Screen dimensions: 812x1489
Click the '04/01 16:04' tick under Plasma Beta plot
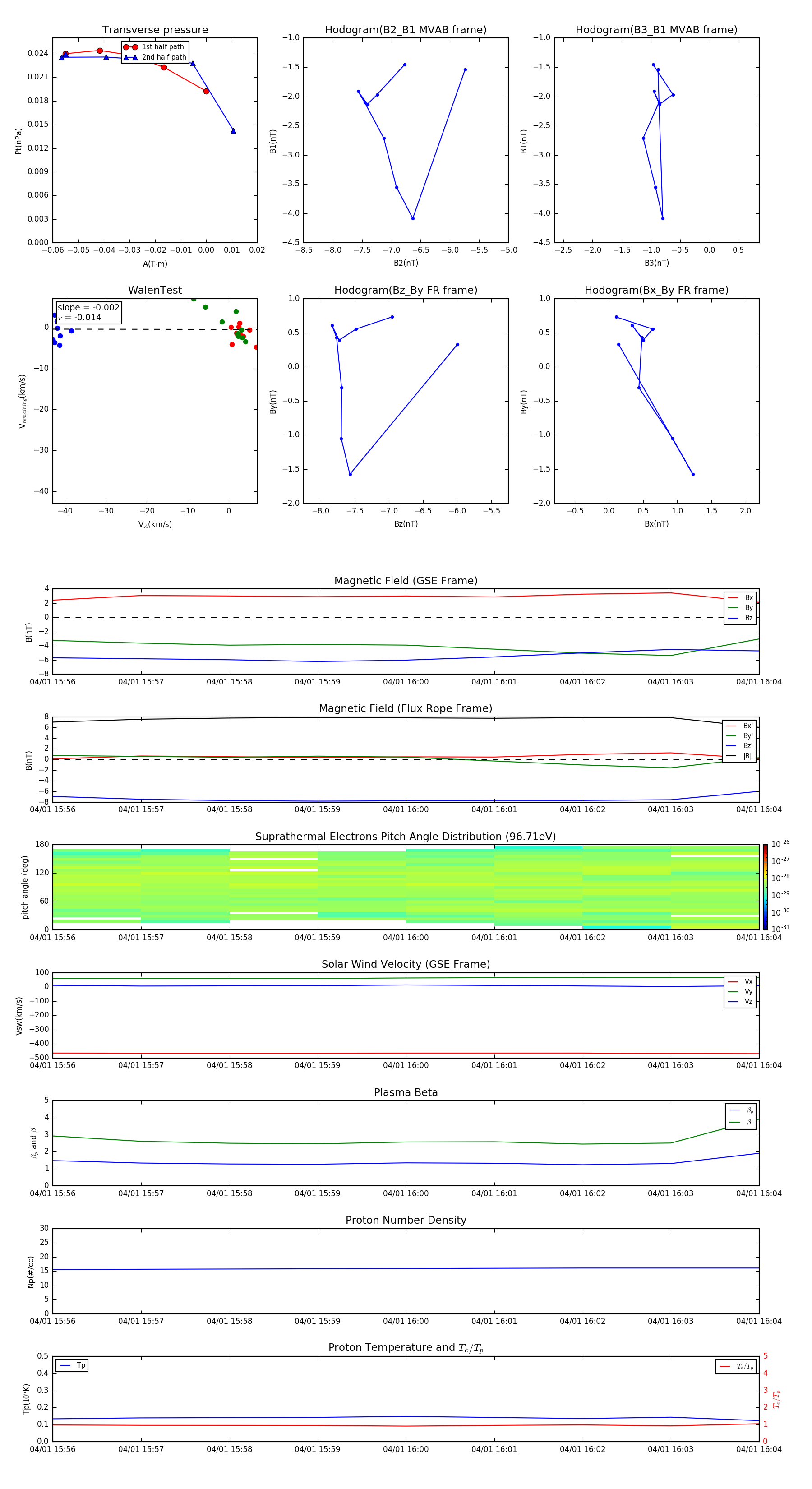point(759,1193)
